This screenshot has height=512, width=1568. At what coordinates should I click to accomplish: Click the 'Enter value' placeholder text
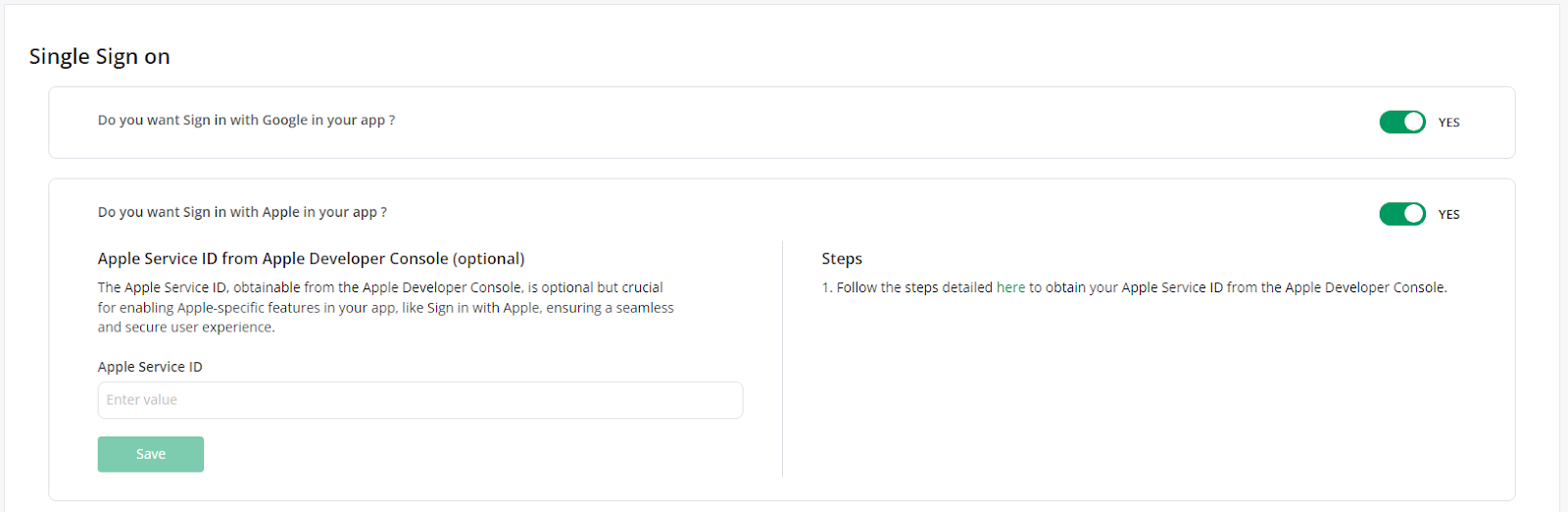(142, 400)
